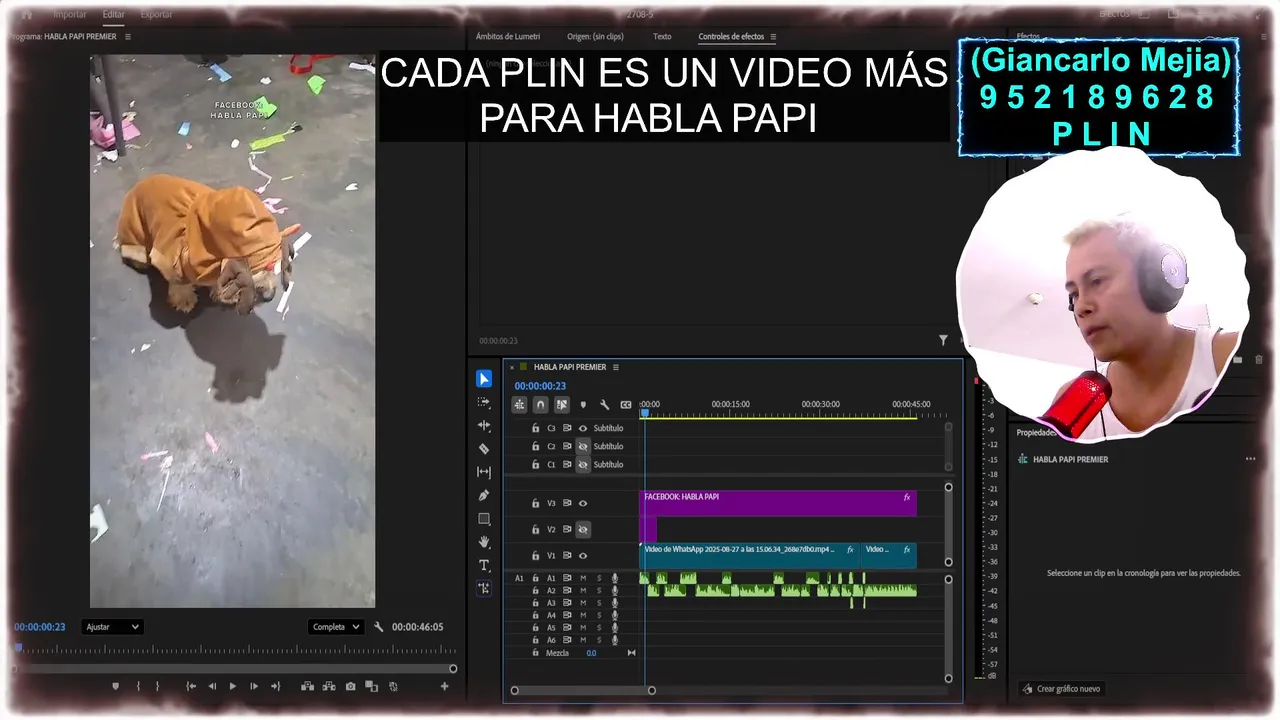The height and width of the screenshot is (720, 1280).
Task: Click the Comparison View icon
Action: point(371,686)
